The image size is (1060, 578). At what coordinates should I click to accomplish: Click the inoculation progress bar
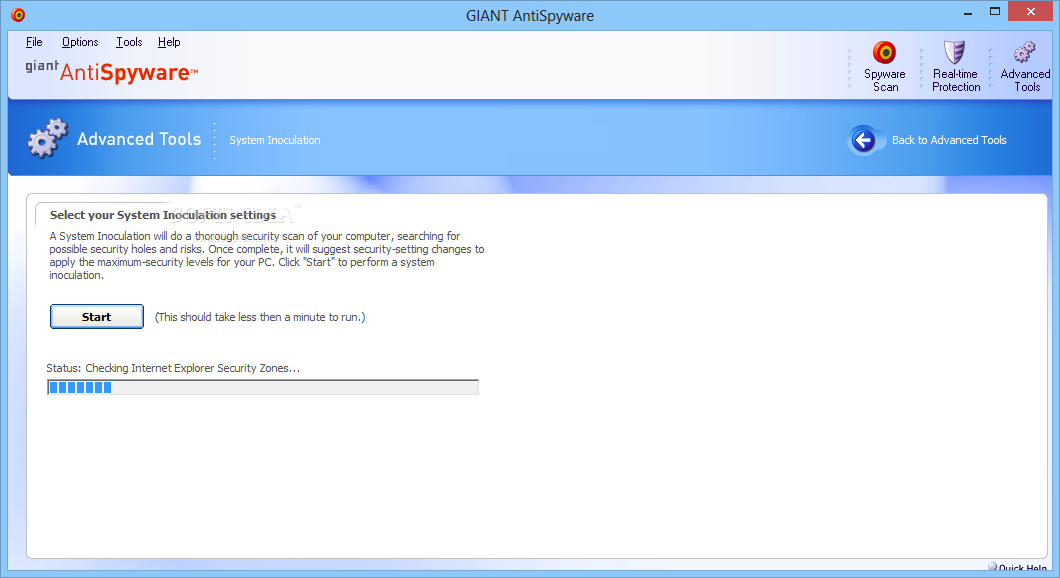point(263,387)
